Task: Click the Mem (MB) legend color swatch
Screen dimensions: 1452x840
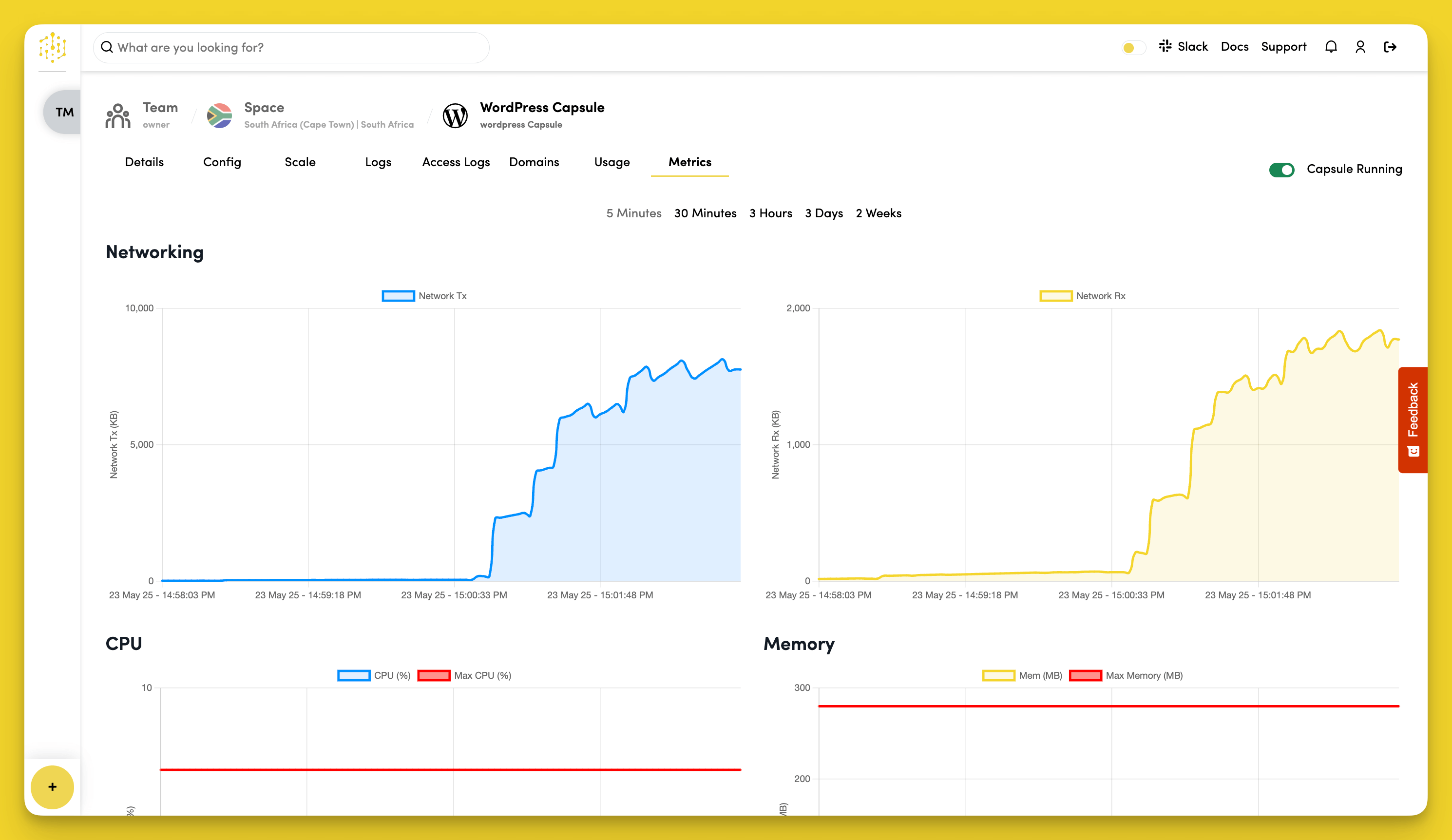Action: (x=998, y=675)
